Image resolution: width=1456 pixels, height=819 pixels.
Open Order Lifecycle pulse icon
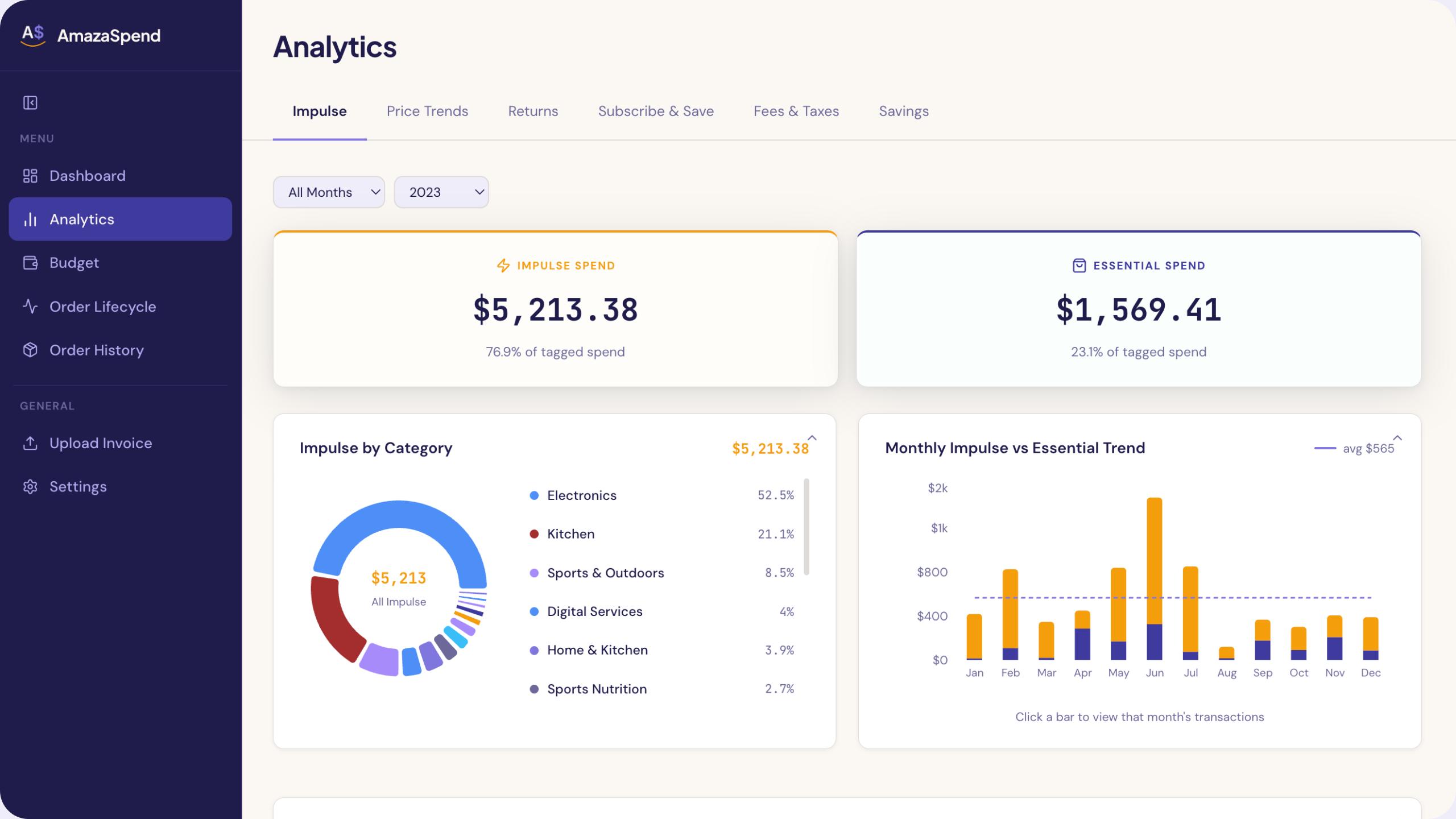pyautogui.click(x=30, y=307)
